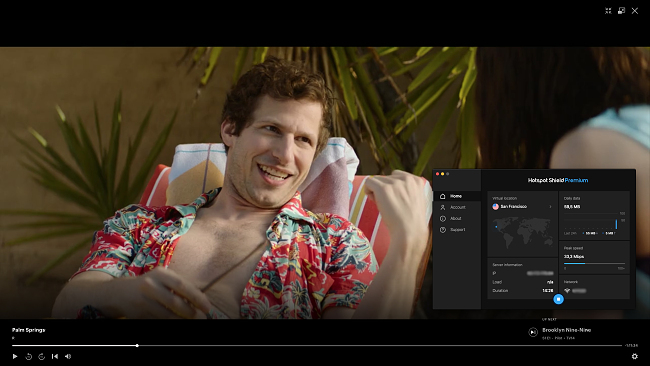The height and width of the screenshot is (366, 650).
Task: Click the Palm Springs title text
Action: pos(28,330)
